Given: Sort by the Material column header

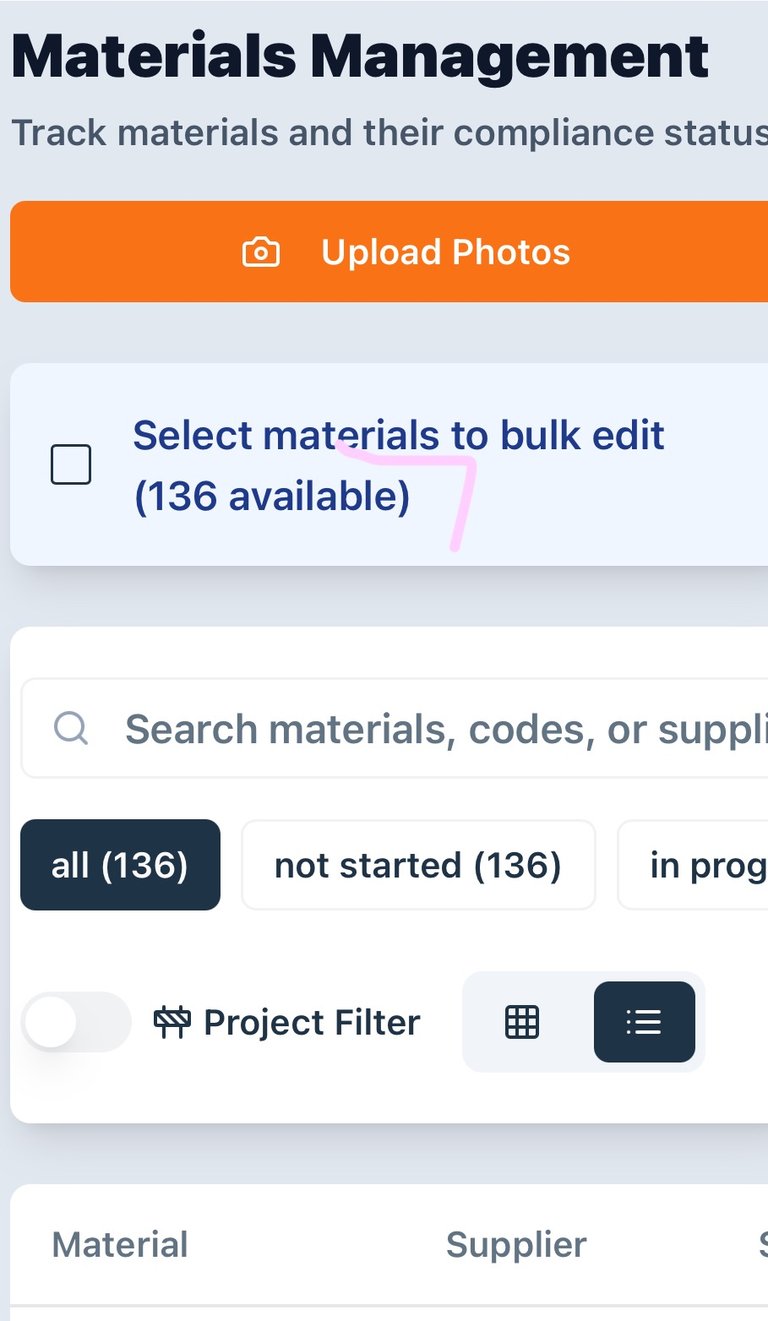Looking at the screenshot, I should (120, 1245).
